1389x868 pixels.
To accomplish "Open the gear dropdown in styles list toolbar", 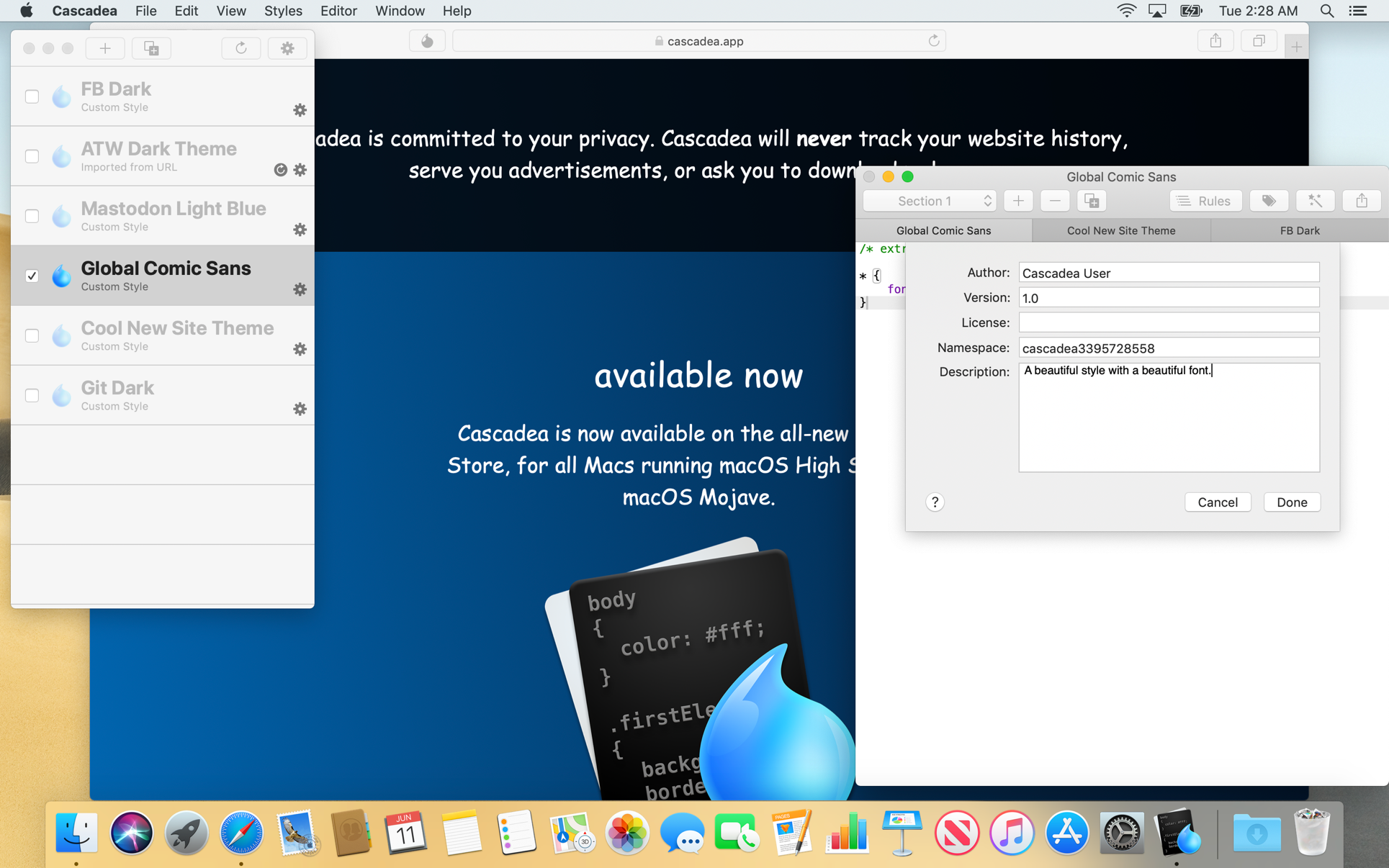I will click(x=287, y=48).
